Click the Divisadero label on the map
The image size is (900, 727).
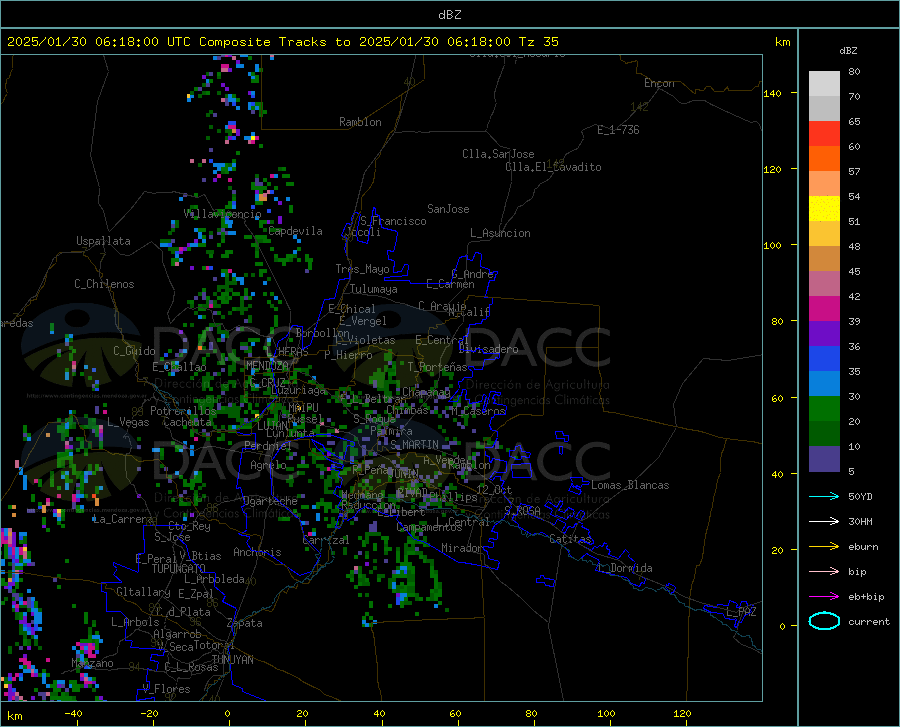pyautogui.click(x=488, y=349)
